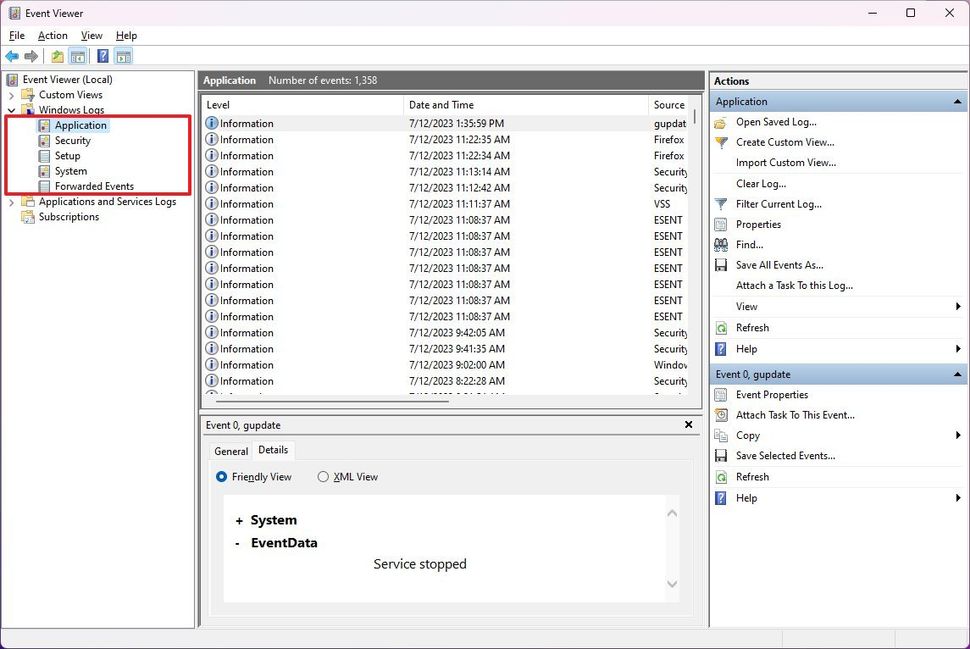Collapse the Event 0, gupdate actions section
The width and height of the screenshot is (970, 649).
pyautogui.click(x=958, y=374)
